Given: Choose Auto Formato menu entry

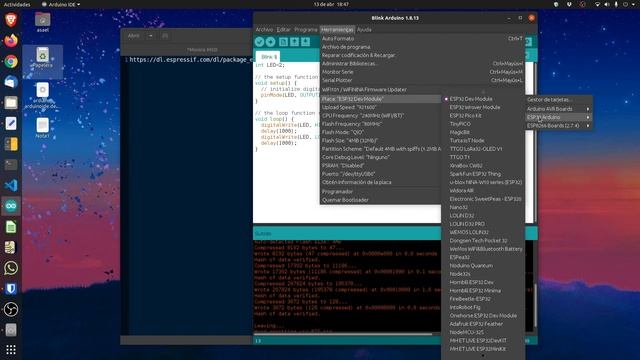Looking at the screenshot, I should click(x=422, y=38).
